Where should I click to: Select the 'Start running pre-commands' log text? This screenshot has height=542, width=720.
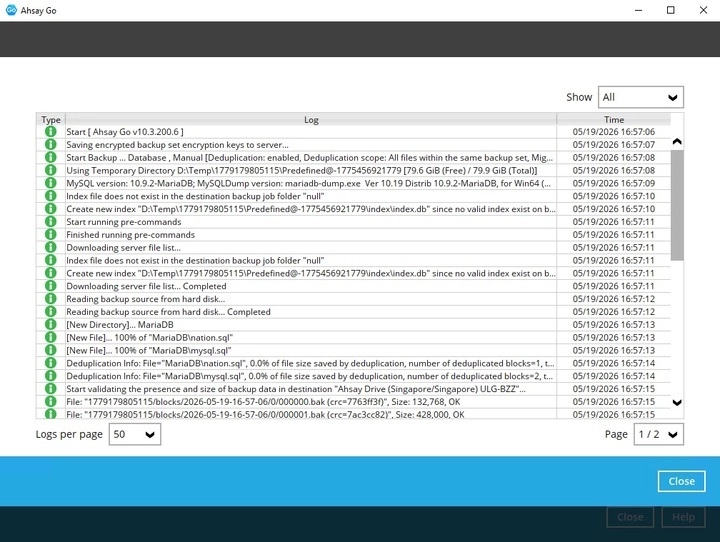point(124,222)
